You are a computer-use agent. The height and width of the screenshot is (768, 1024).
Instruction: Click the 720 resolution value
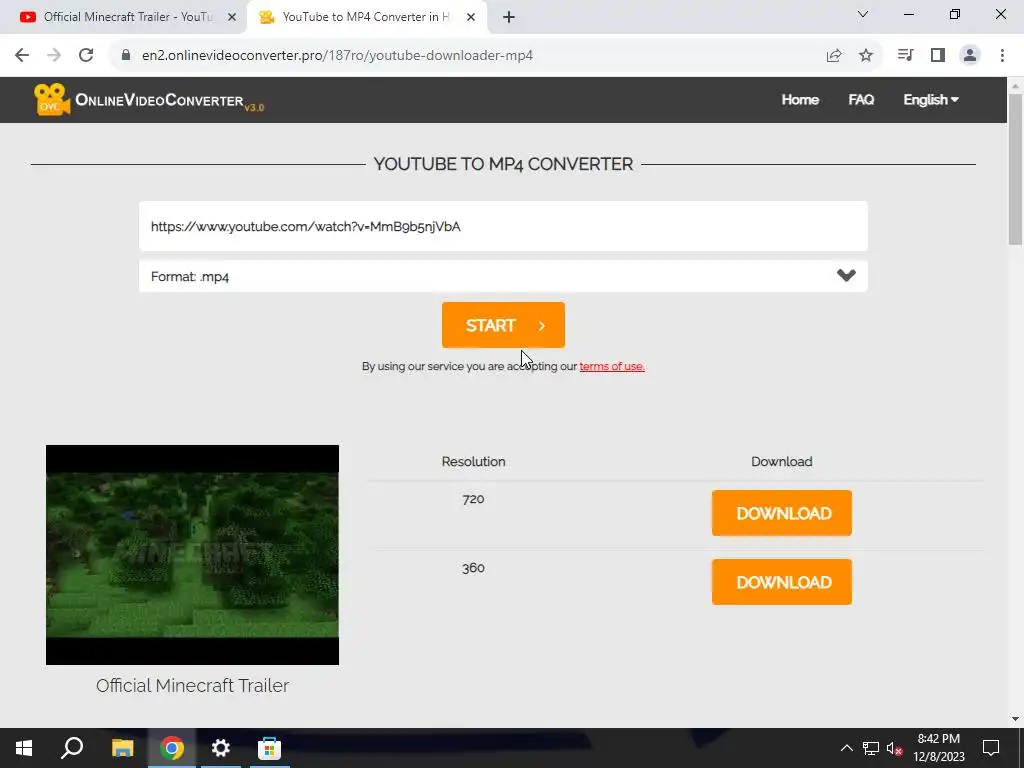(x=473, y=500)
